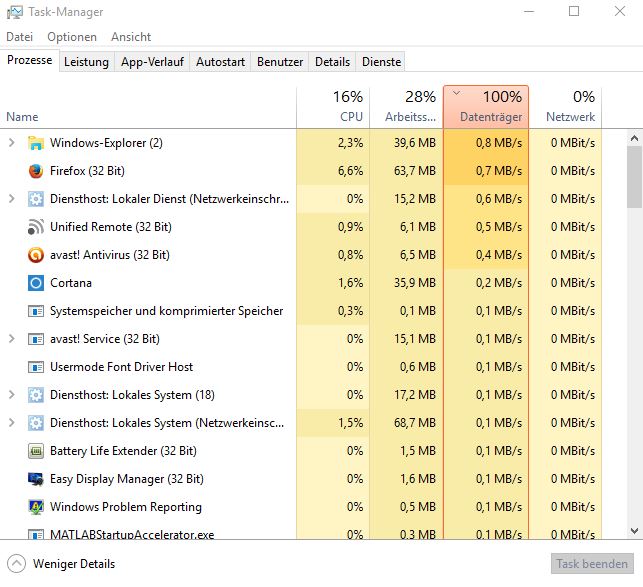This screenshot has width=643, height=587.
Task: Click the MATLABStartupAccelerator.exe icon
Action: (x=36, y=534)
